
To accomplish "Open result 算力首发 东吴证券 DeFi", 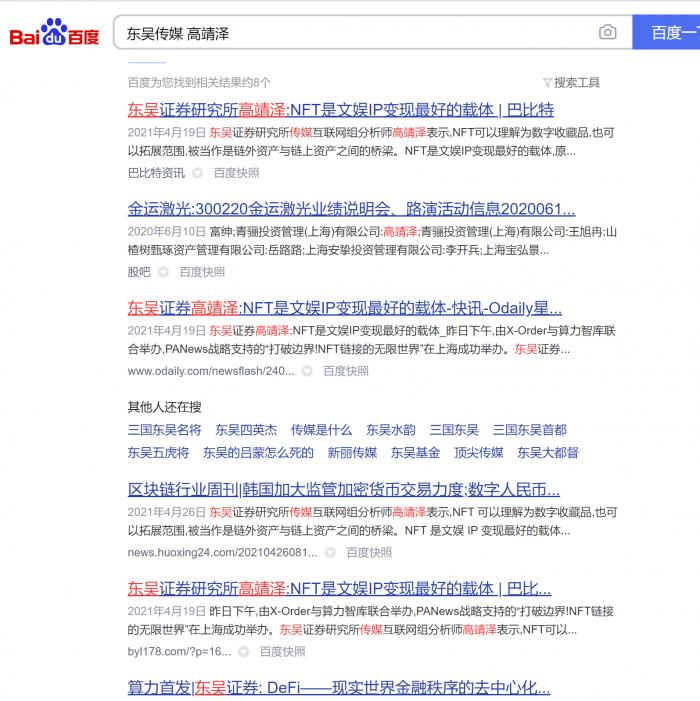I will pos(339,688).
